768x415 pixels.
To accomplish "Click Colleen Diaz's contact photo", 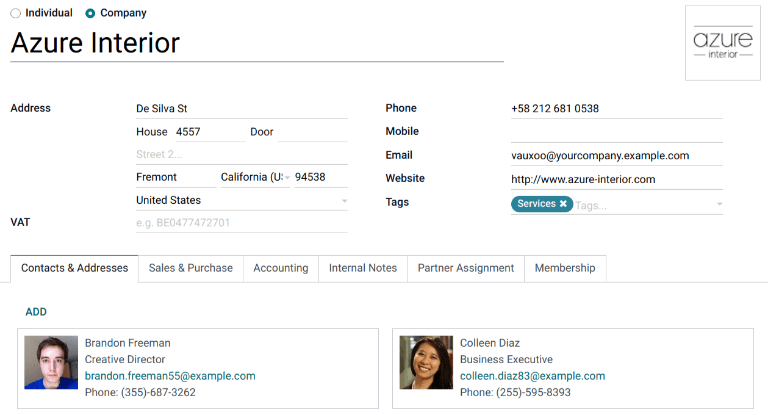I will [426, 362].
